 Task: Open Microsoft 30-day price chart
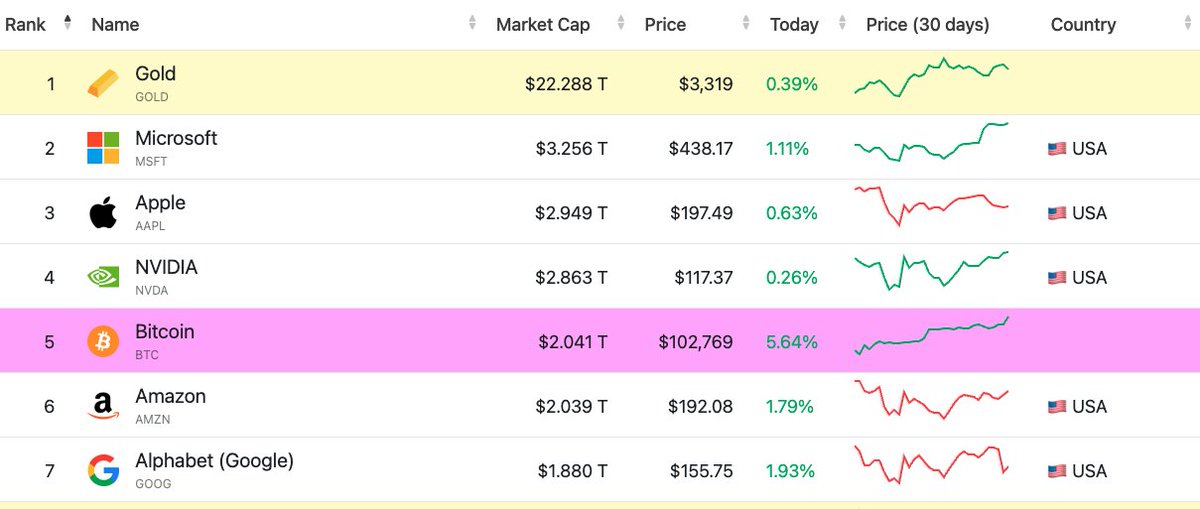(x=931, y=142)
